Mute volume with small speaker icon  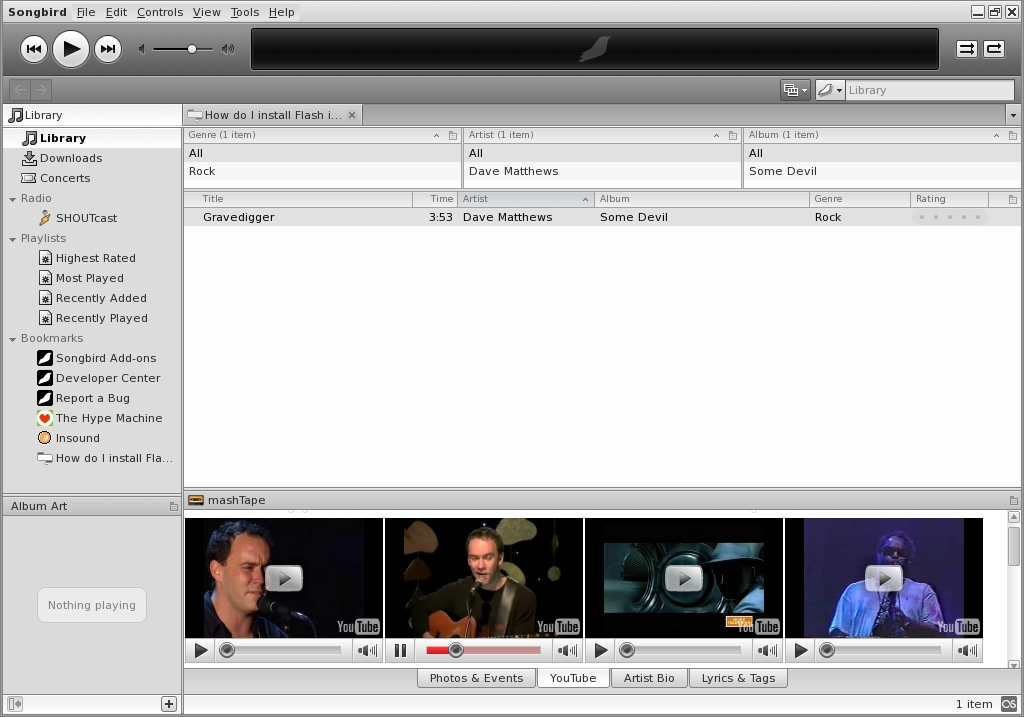(x=142, y=49)
